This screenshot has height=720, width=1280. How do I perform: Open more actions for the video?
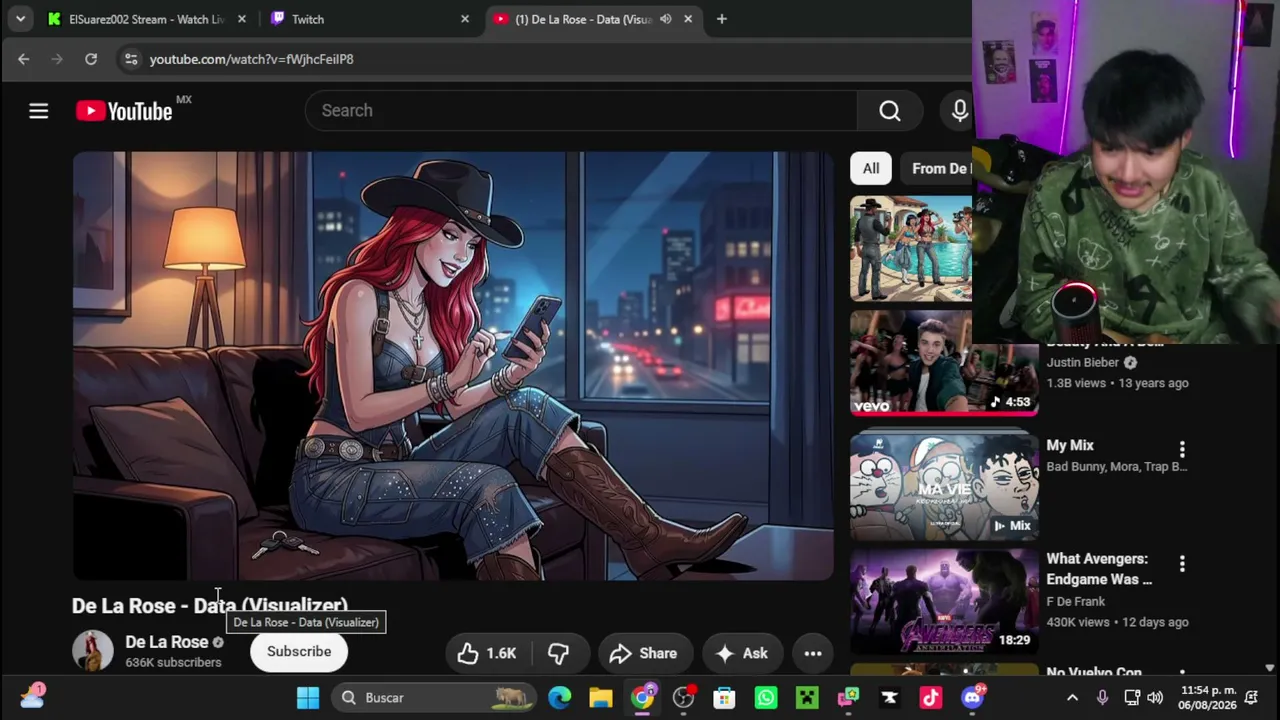click(x=813, y=653)
